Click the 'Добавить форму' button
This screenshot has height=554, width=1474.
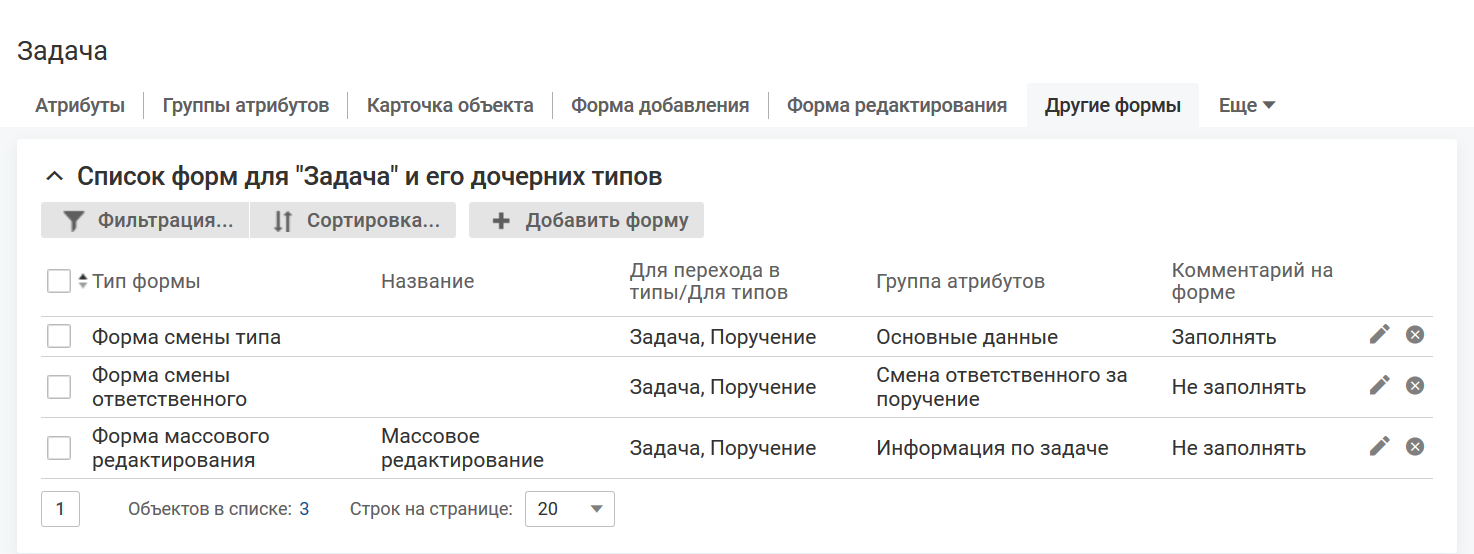[586, 221]
